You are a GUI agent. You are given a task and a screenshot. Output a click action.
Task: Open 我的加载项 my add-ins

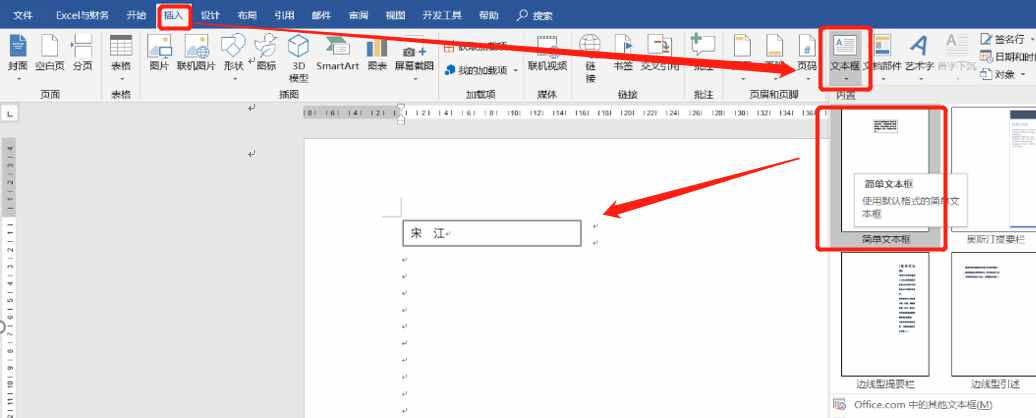pos(477,70)
